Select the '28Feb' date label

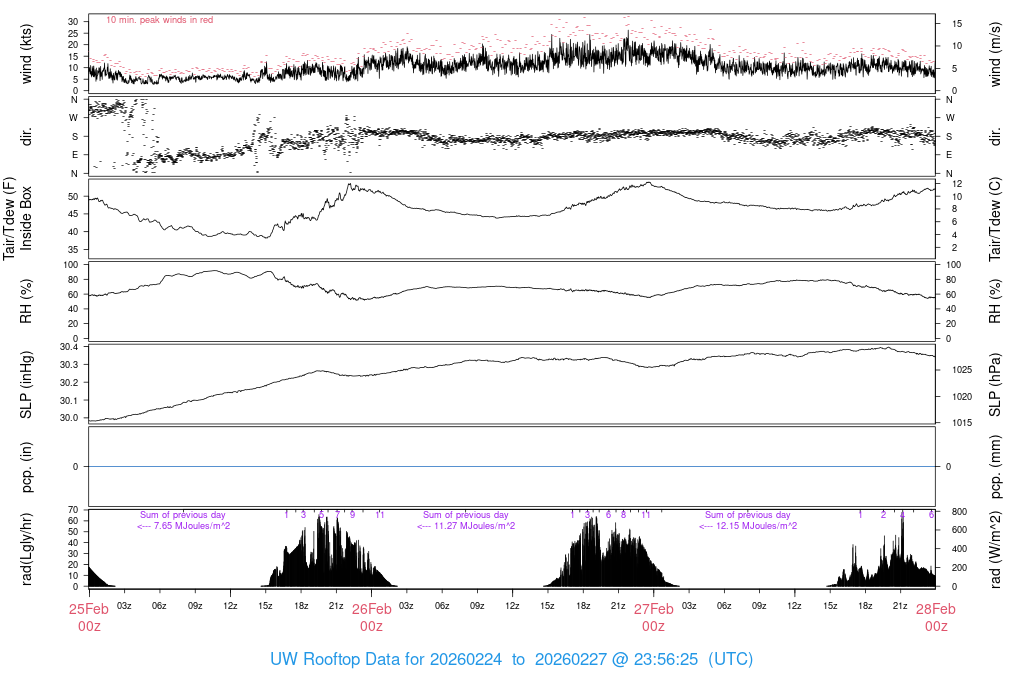[x=936, y=609]
